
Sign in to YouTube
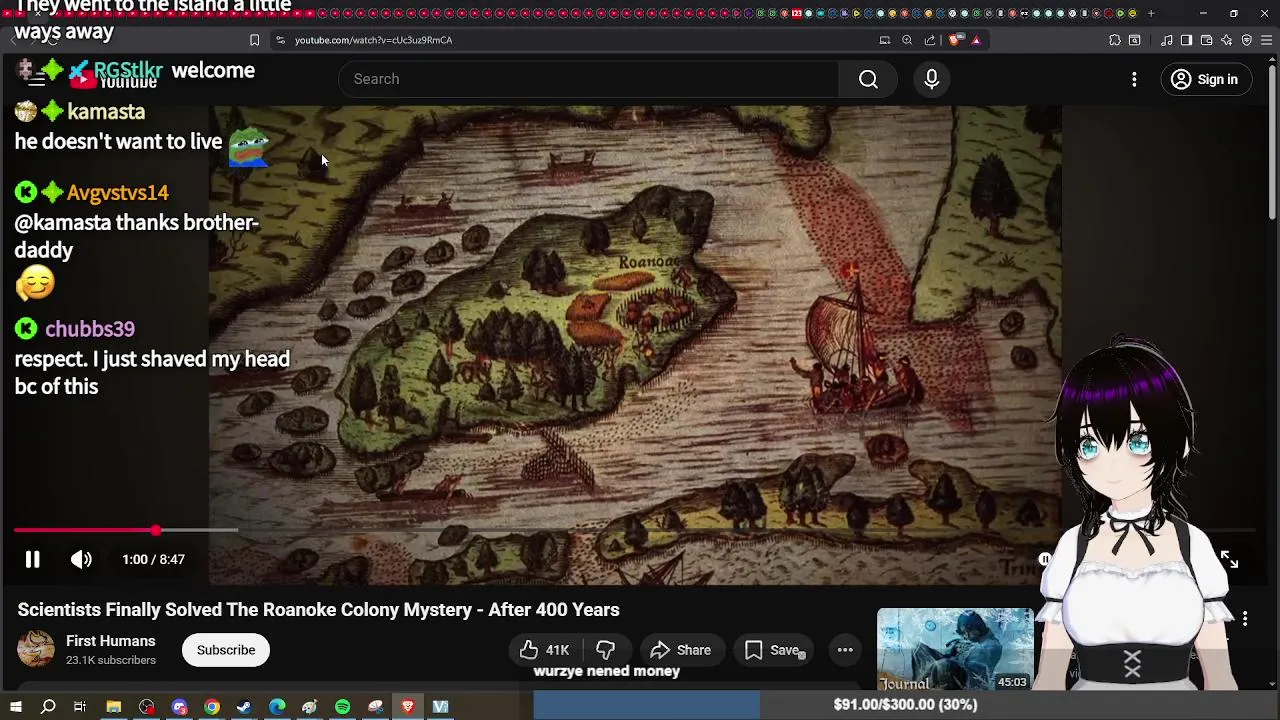click(x=1205, y=79)
